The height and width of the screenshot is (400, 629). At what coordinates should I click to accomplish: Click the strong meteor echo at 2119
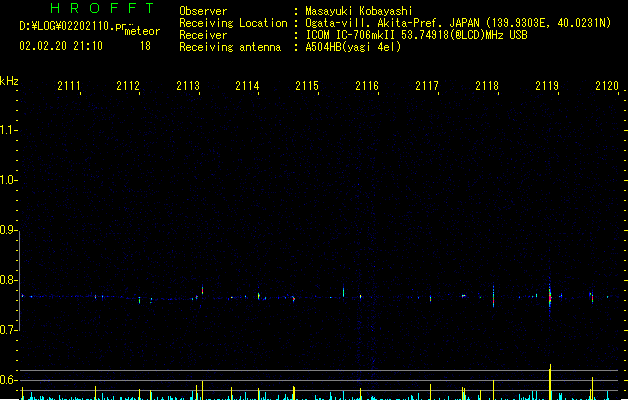pyautogui.click(x=550, y=297)
